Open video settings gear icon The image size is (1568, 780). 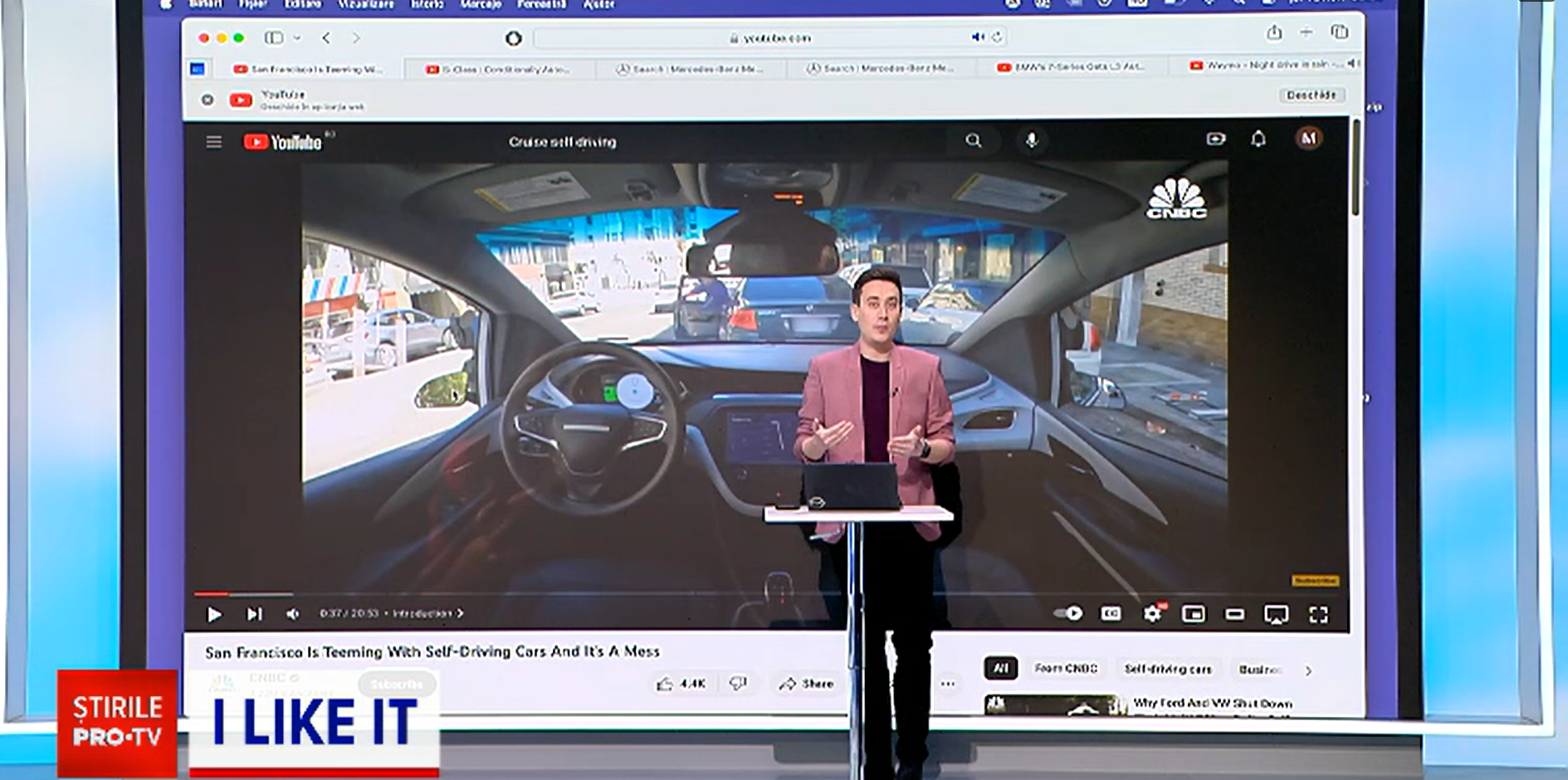coord(1152,613)
